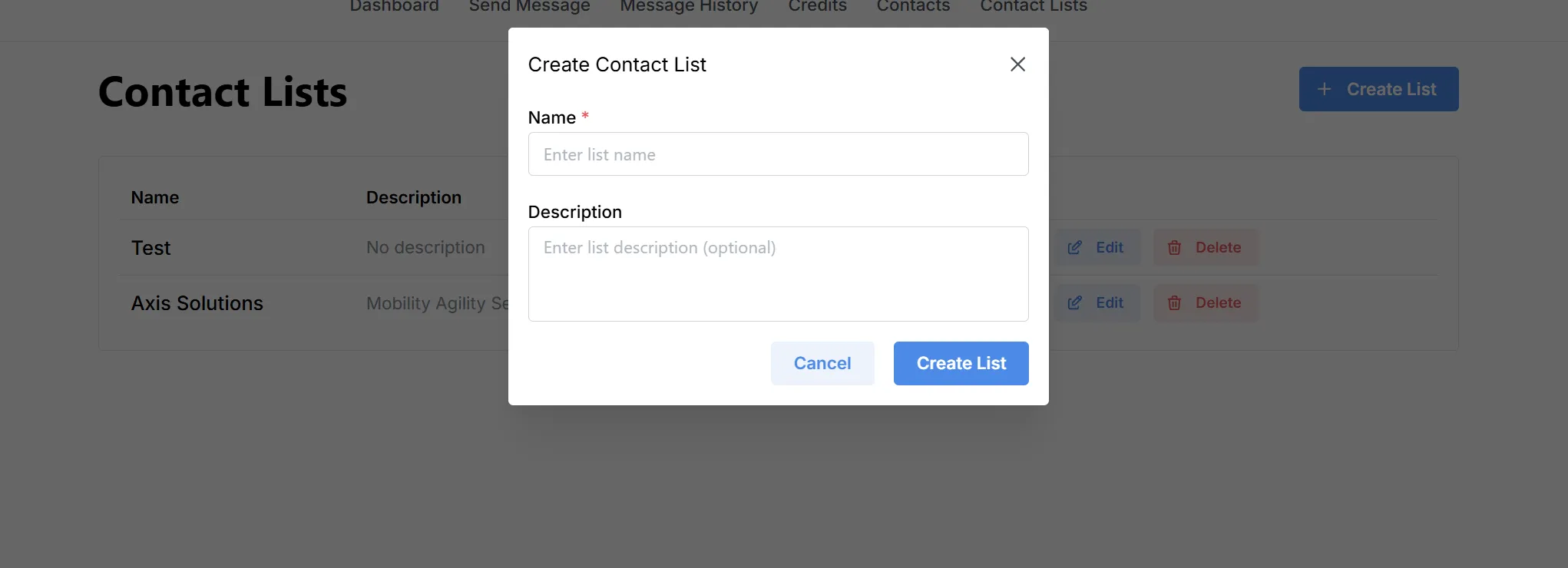This screenshot has height=568, width=1568.
Task: Click the trash icon for Axis Solutions
Action: [1174, 302]
